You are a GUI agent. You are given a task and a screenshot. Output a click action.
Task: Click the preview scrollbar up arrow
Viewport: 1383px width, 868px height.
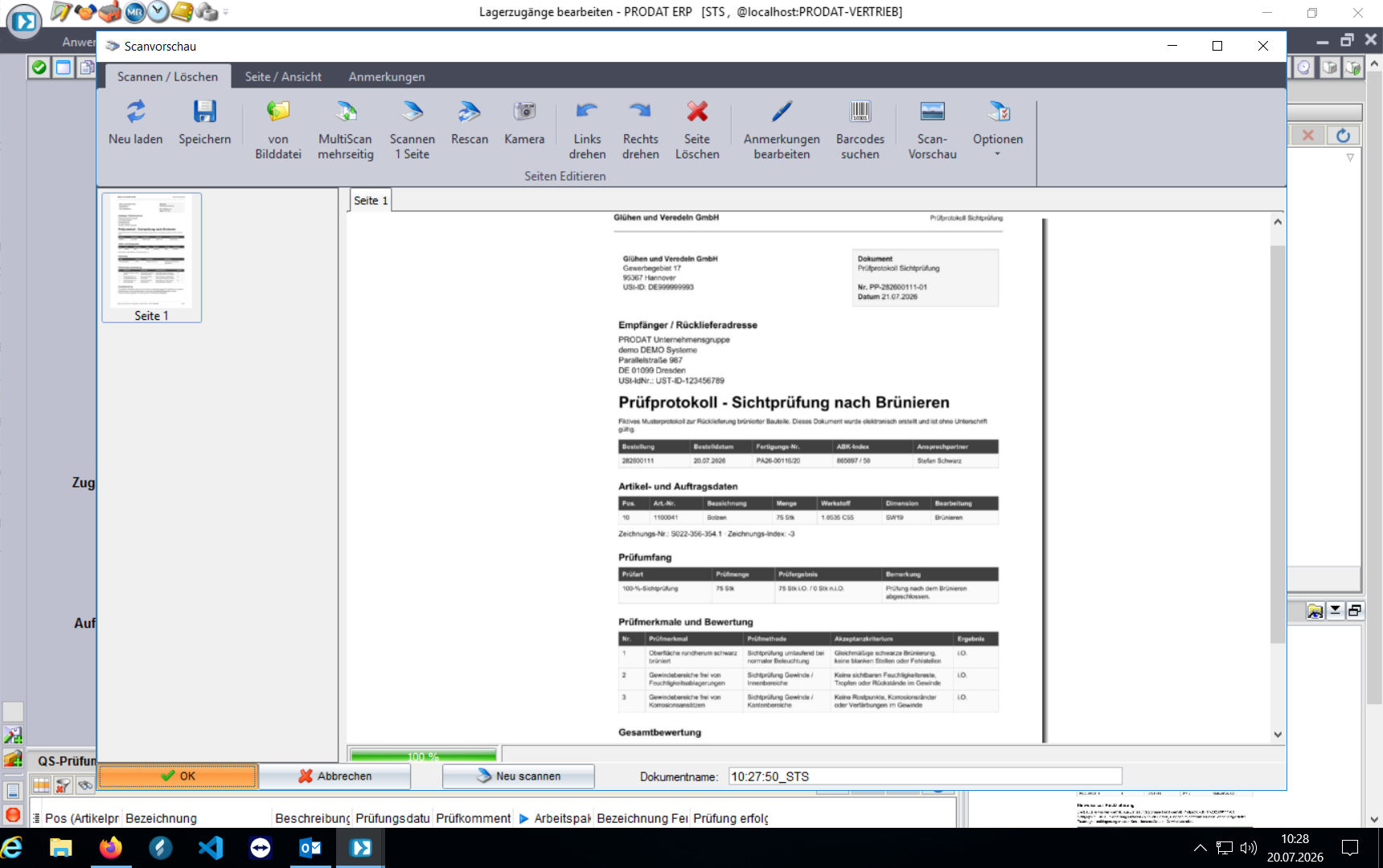(1278, 222)
